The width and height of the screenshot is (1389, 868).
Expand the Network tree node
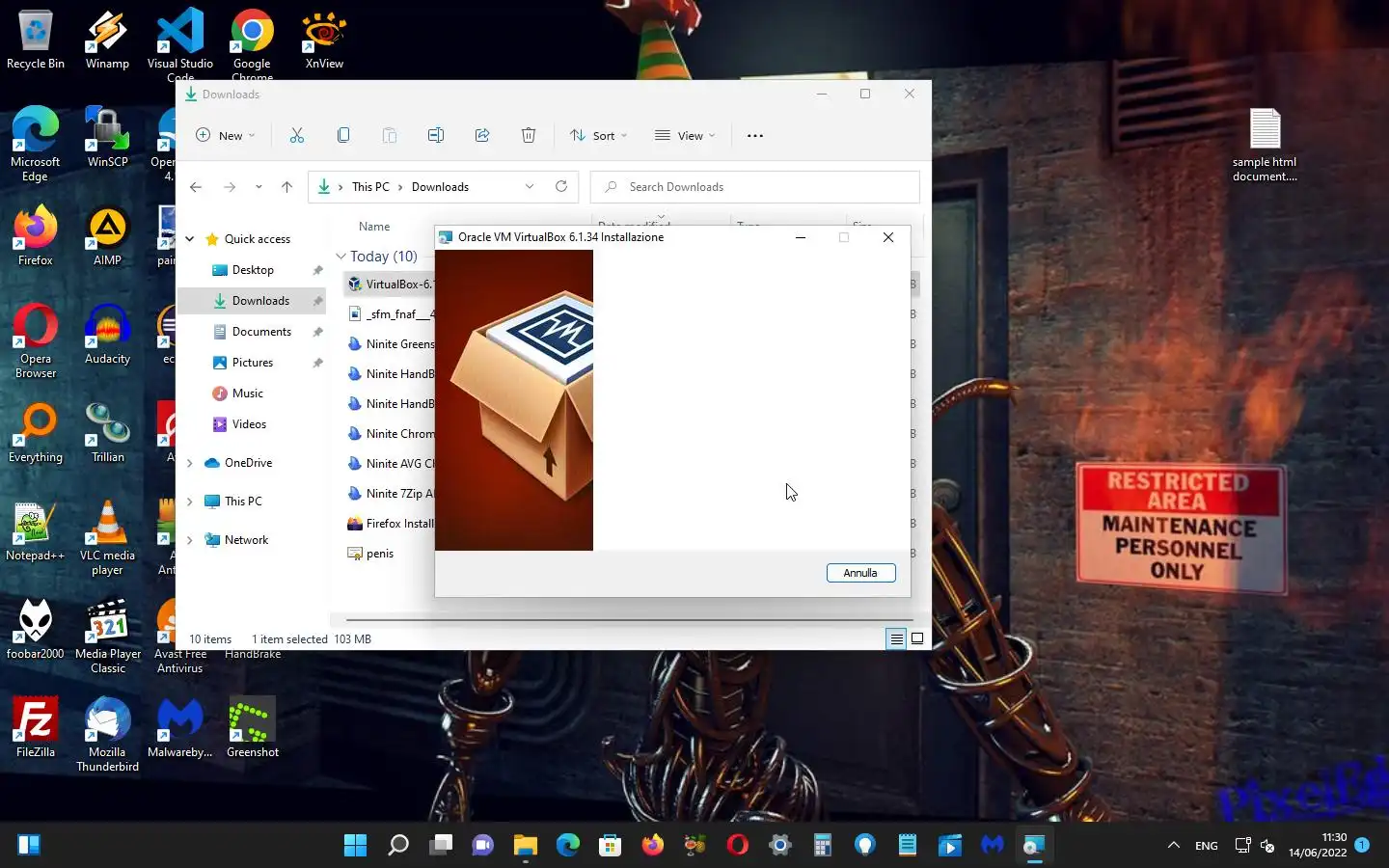[190, 540]
